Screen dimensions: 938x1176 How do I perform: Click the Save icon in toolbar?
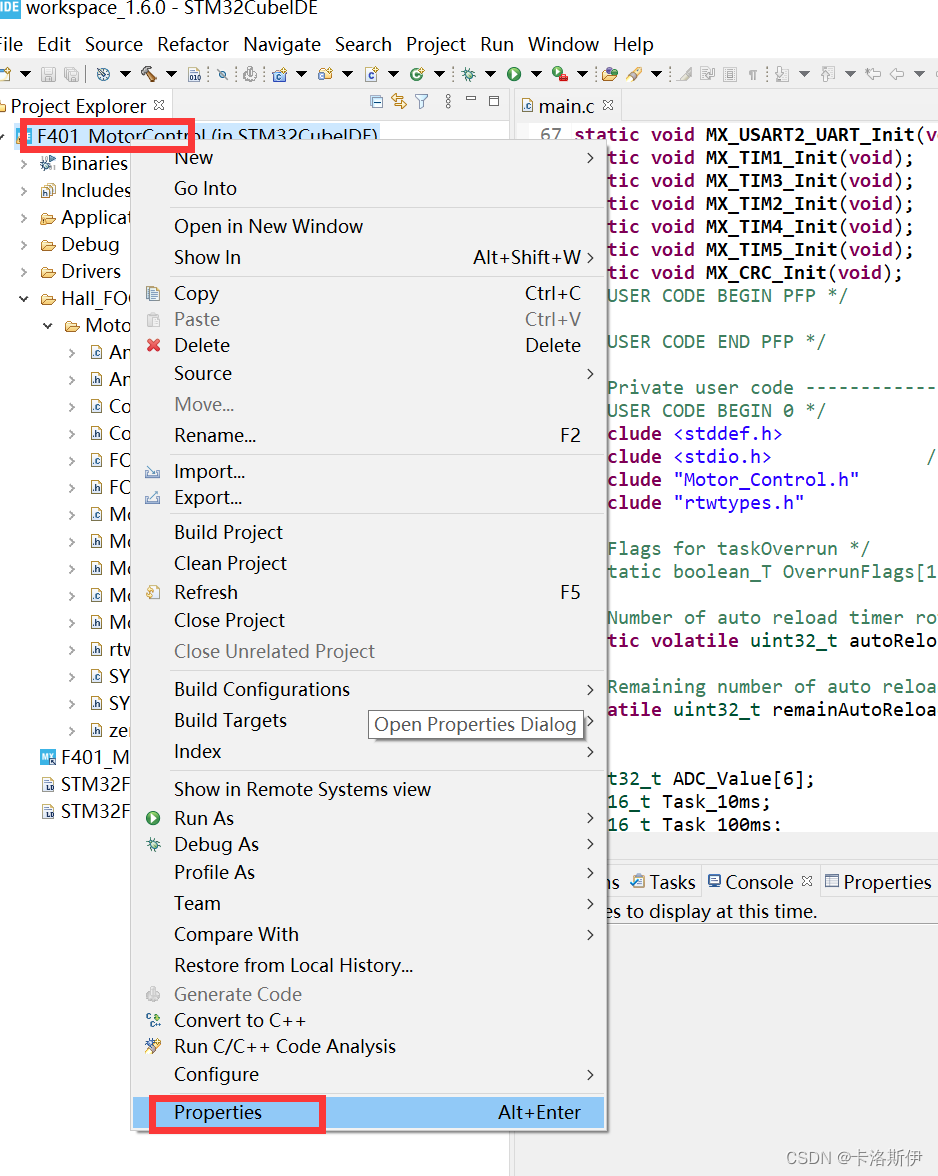48,74
